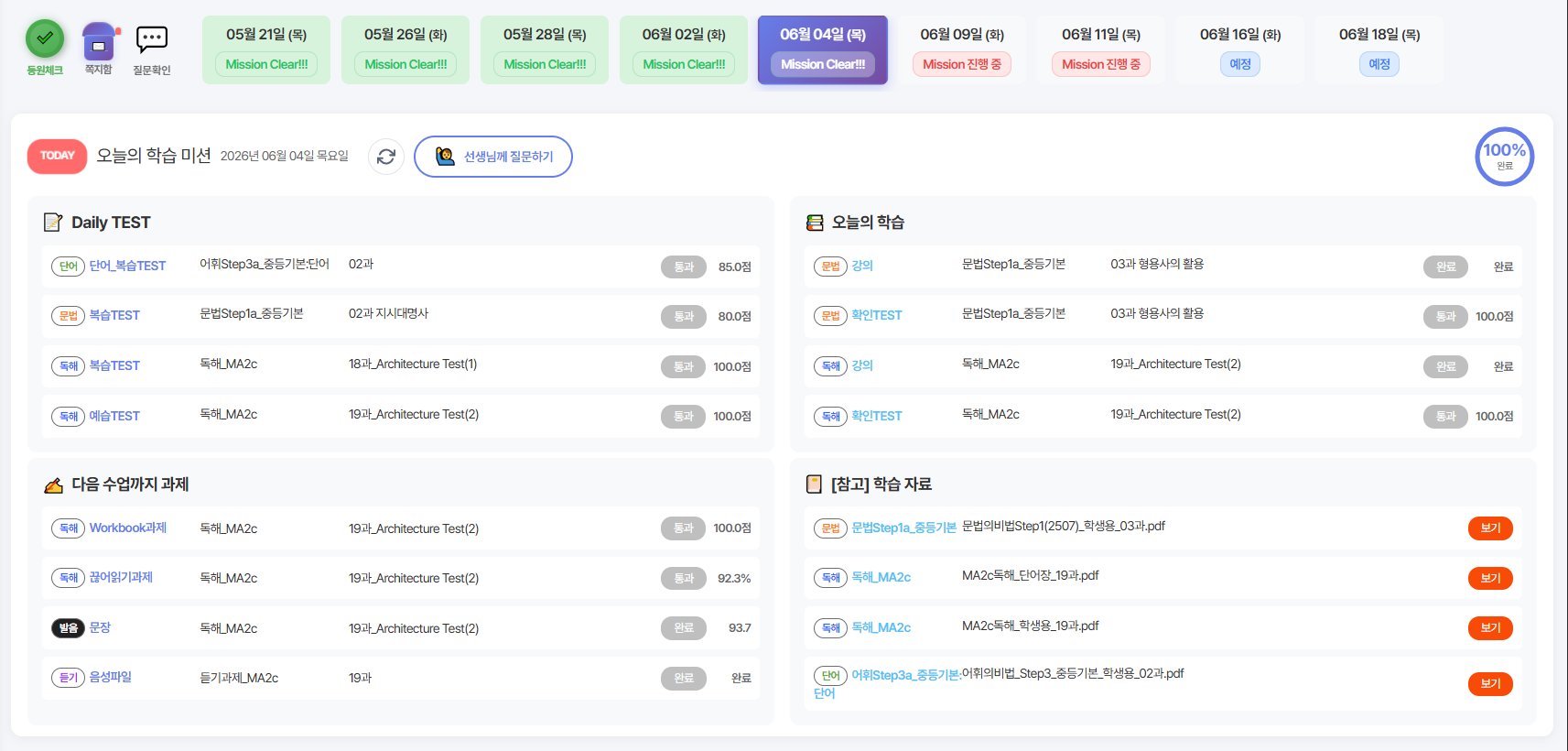Ask the teacher via 선생님께 질문하기

493,157
